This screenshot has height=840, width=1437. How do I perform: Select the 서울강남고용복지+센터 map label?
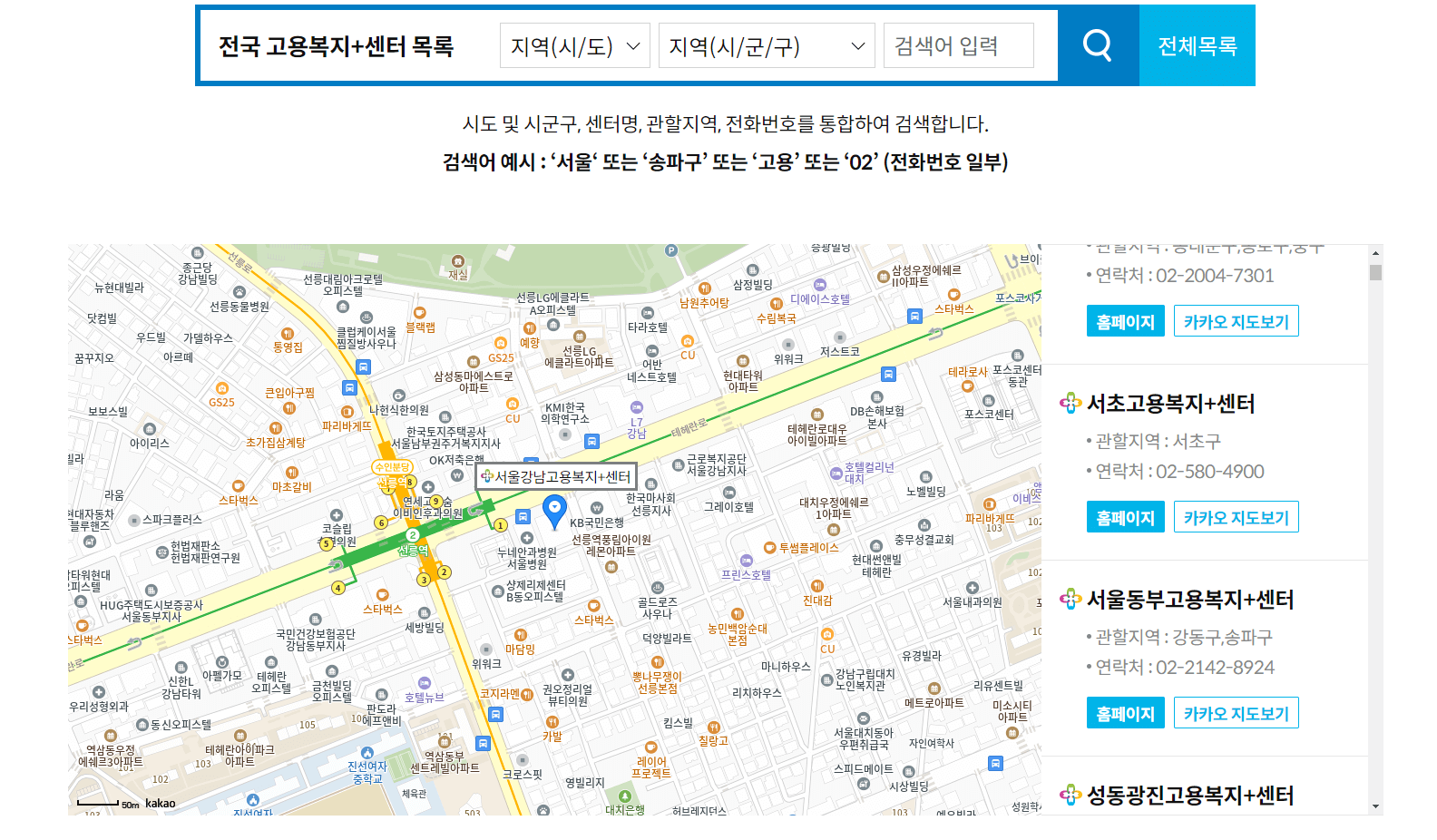(x=556, y=477)
